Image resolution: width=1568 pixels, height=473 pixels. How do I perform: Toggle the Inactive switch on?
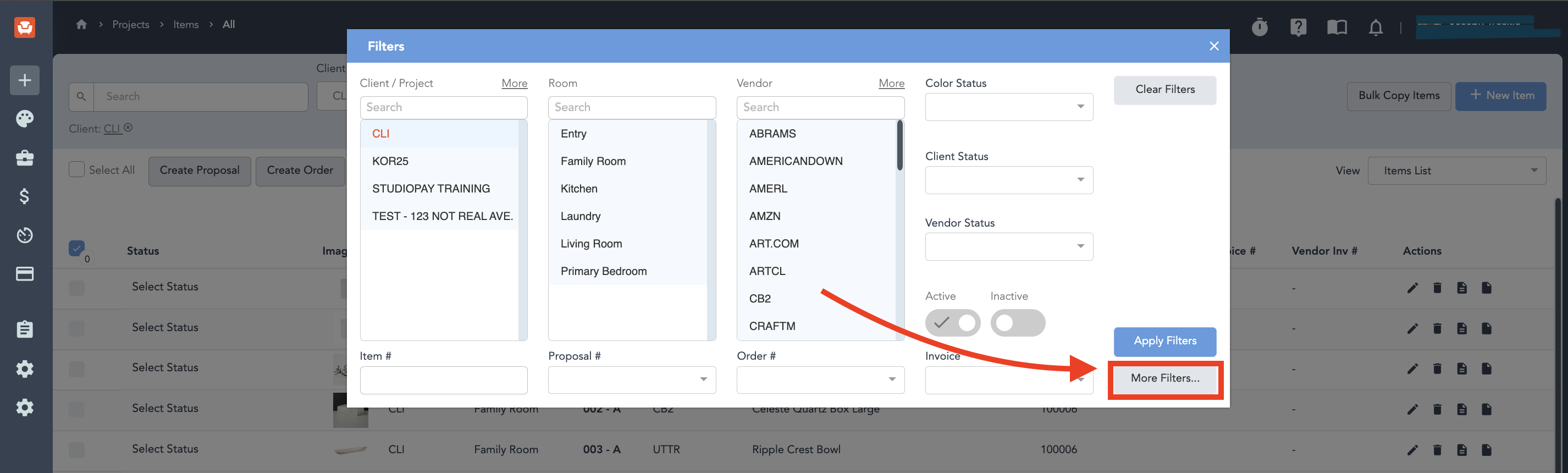tap(1018, 323)
